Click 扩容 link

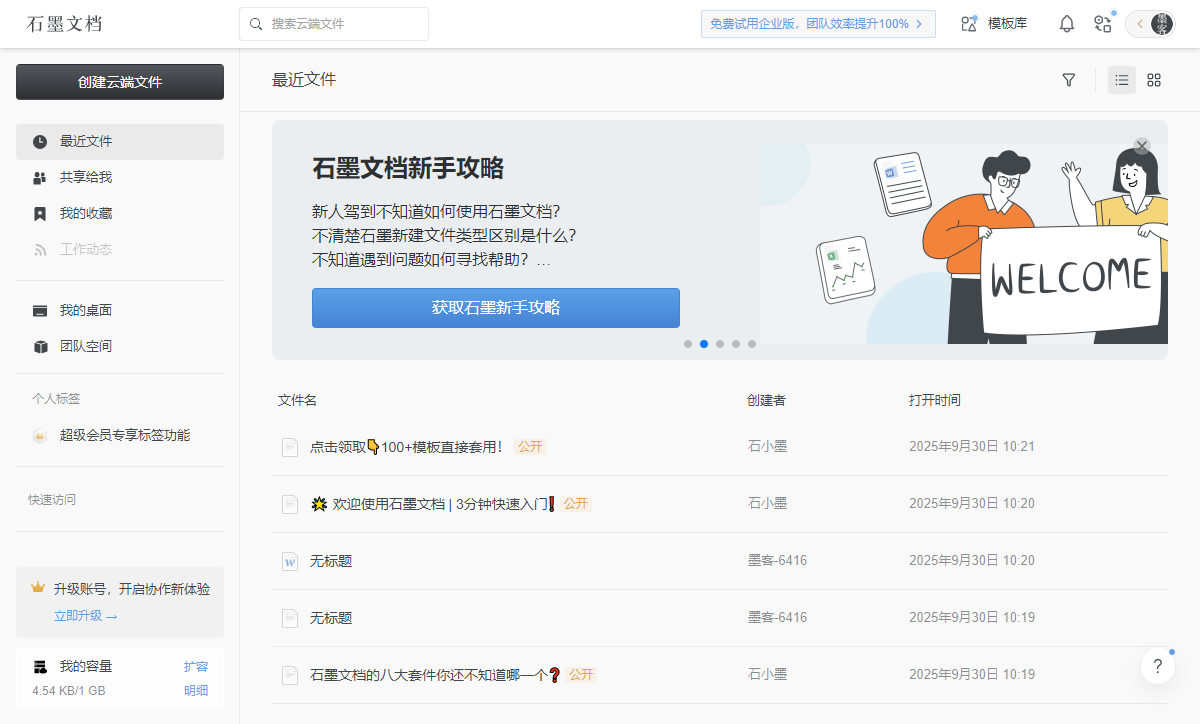click(x=196, y=667)
